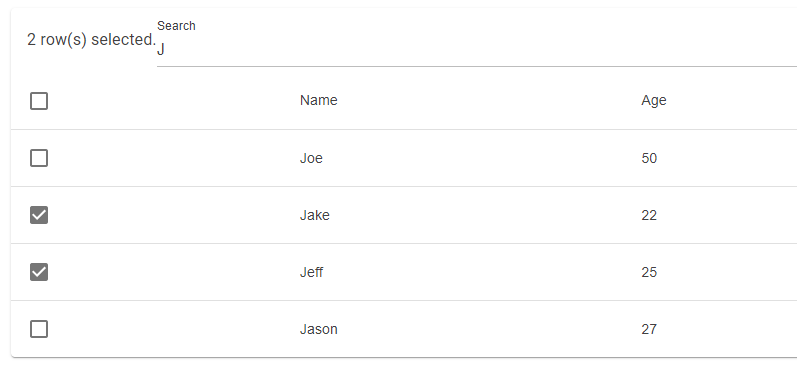Tick the checkbox next to Jason
797x369 pixels.
pos(39,329)
